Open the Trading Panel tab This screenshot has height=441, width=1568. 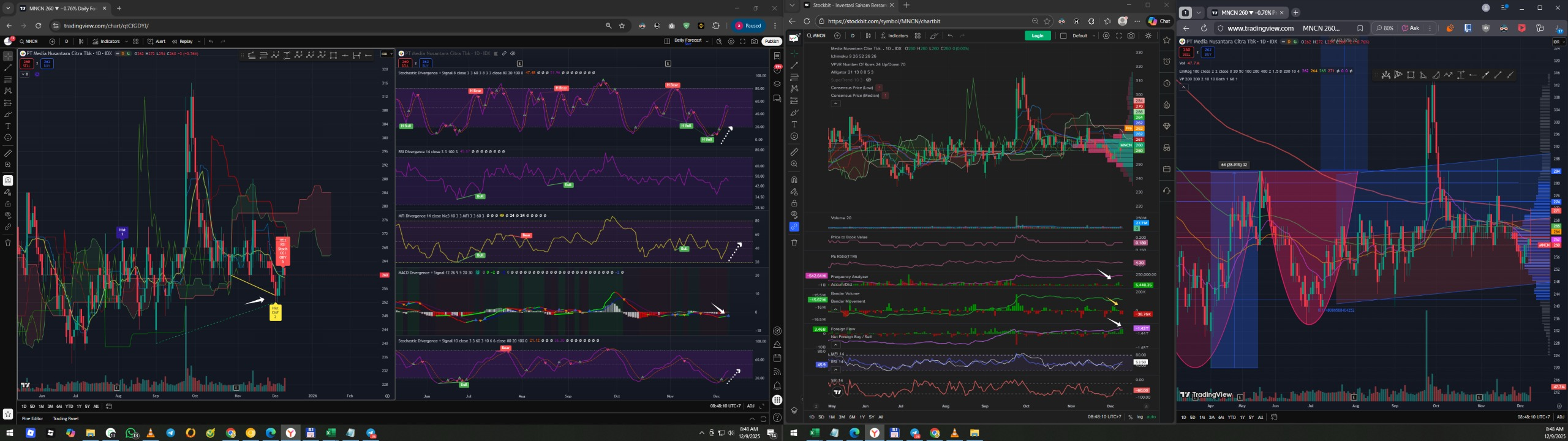pyautogui.click(x=66, y=419)
